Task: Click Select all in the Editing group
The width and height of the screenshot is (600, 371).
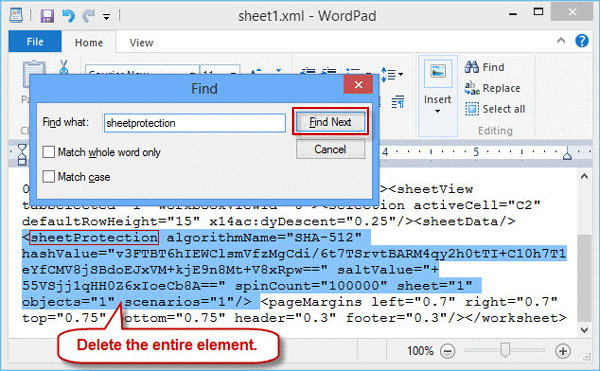Action: click(x=495, y=109)
